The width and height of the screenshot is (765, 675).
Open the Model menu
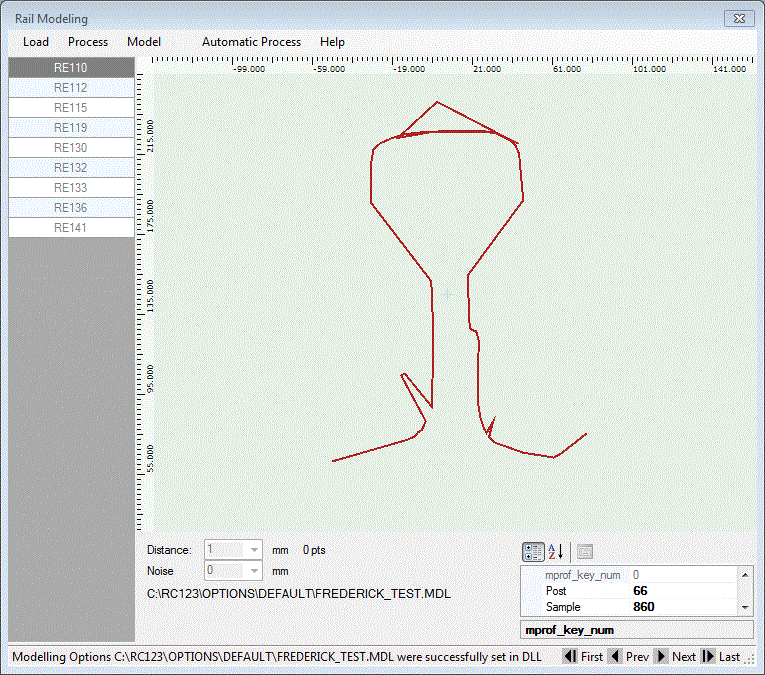point(144,42)
